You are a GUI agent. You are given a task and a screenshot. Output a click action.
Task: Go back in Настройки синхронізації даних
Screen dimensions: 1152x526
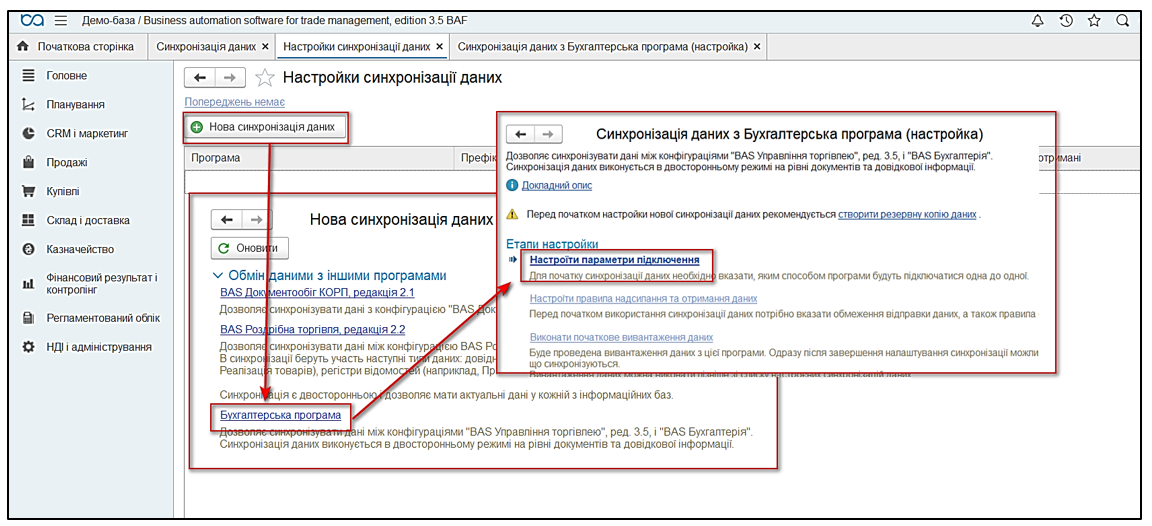[200, 77]
